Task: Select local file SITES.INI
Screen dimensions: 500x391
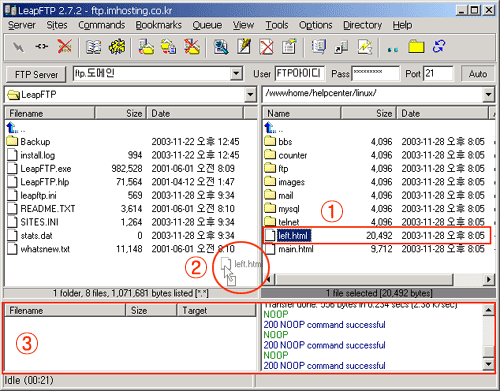Action: tap(33, 222)
